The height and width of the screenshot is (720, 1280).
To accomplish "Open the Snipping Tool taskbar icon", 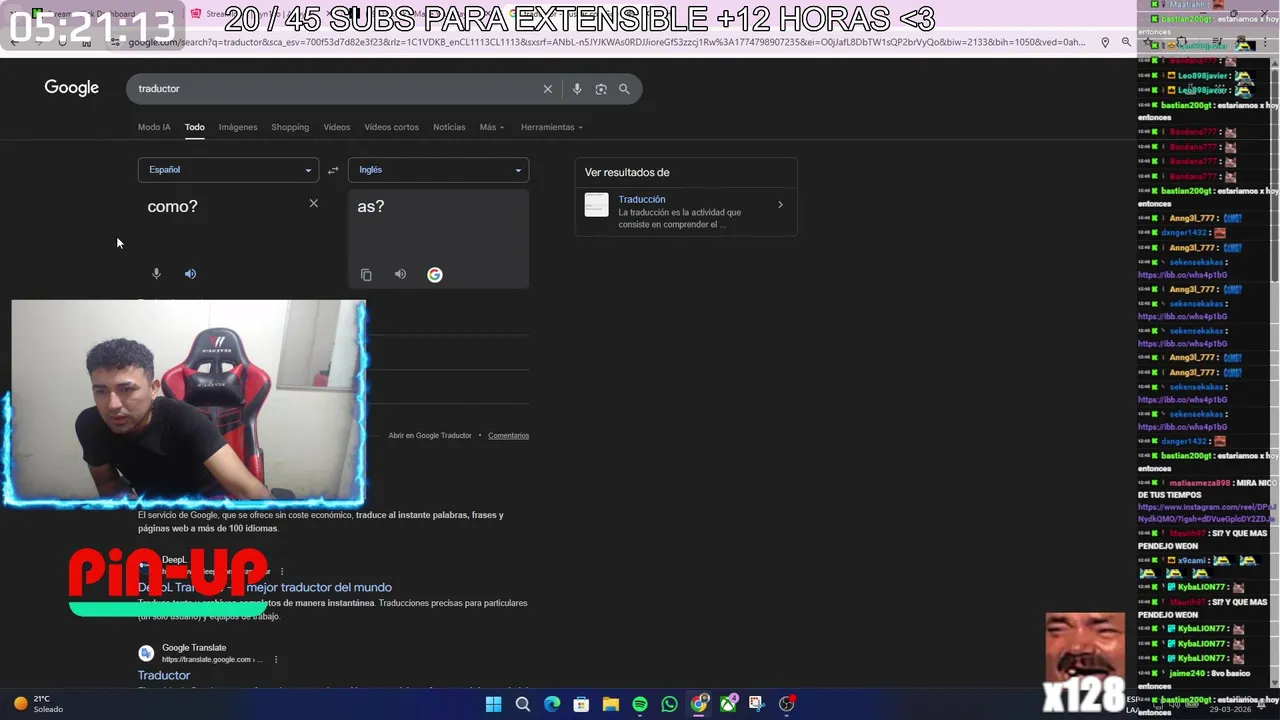I will point(757,704).
